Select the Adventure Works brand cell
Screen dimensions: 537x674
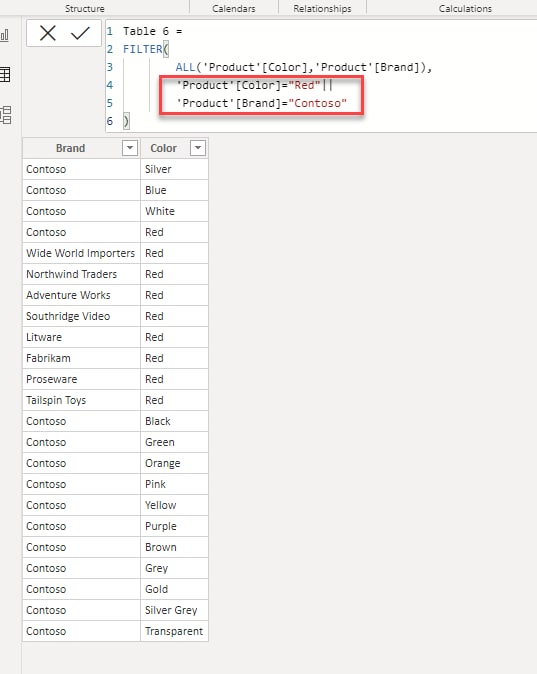(81, 295)
